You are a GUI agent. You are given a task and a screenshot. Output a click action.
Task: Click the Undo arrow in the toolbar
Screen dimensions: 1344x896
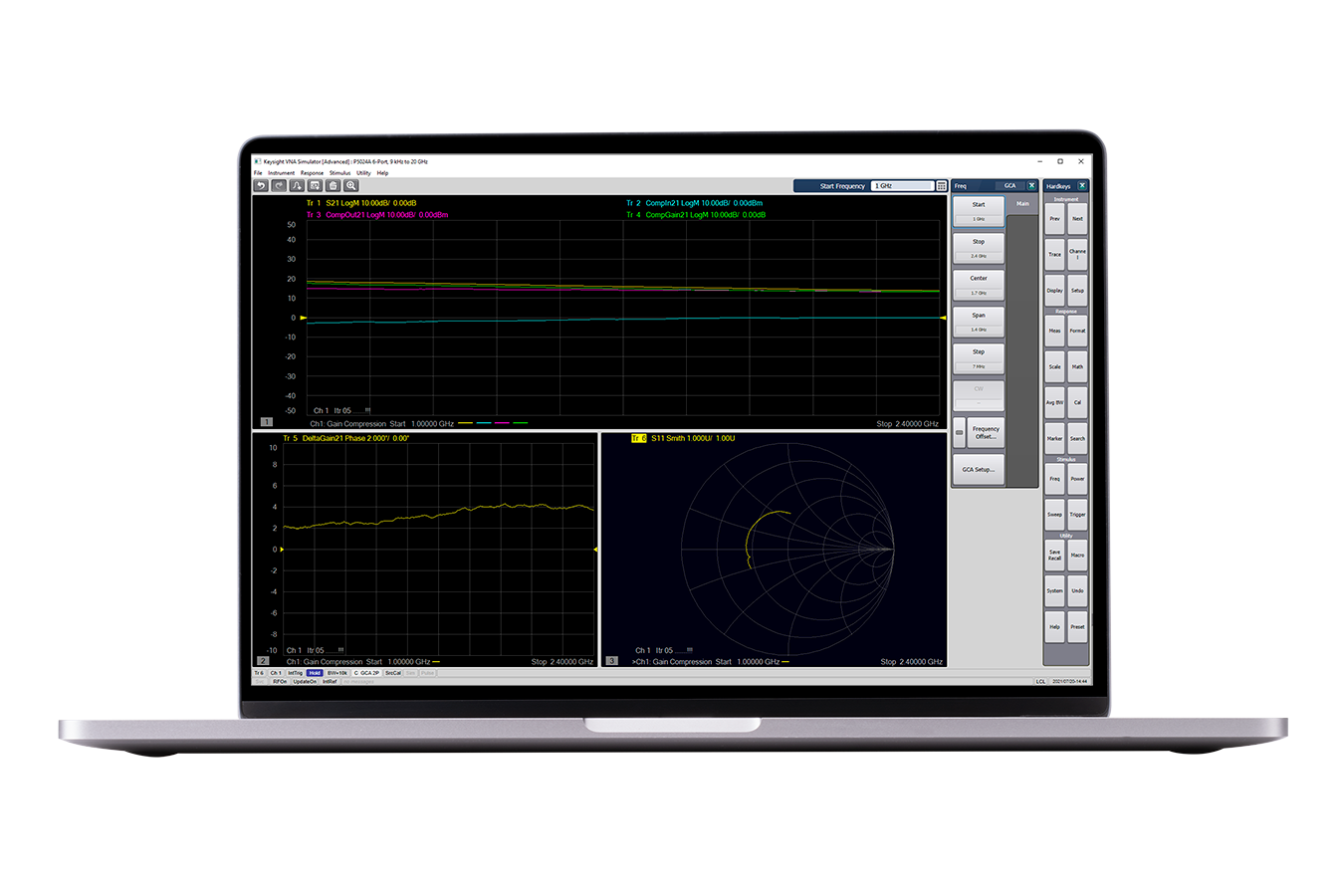261,185
